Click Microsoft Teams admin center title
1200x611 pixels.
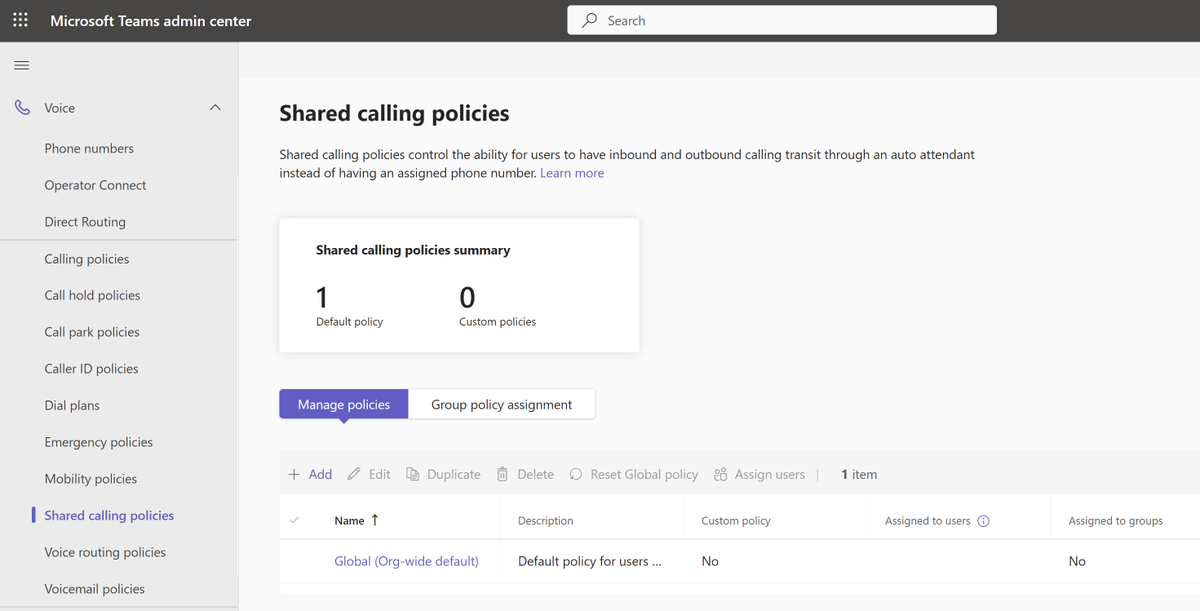[x=151, y=20]
